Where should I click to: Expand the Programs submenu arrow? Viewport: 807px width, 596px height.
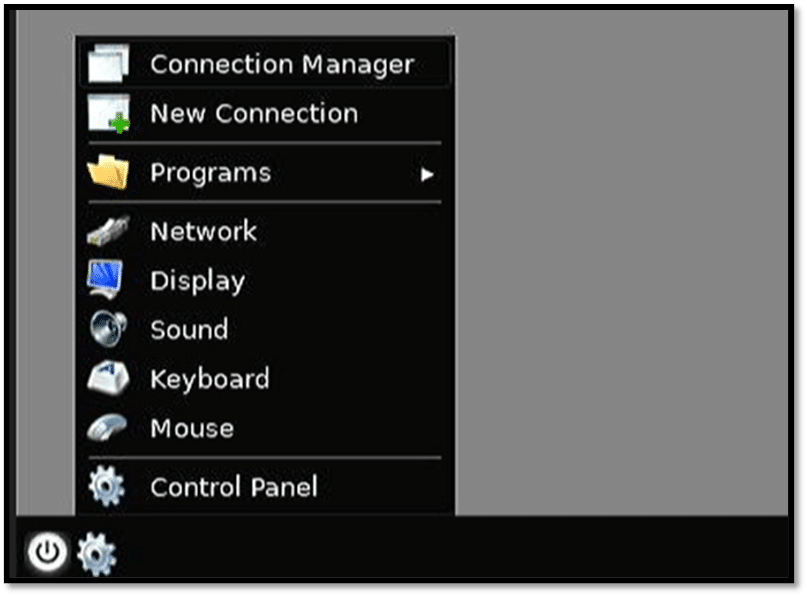pyautogui.click(x=427, y=175)
